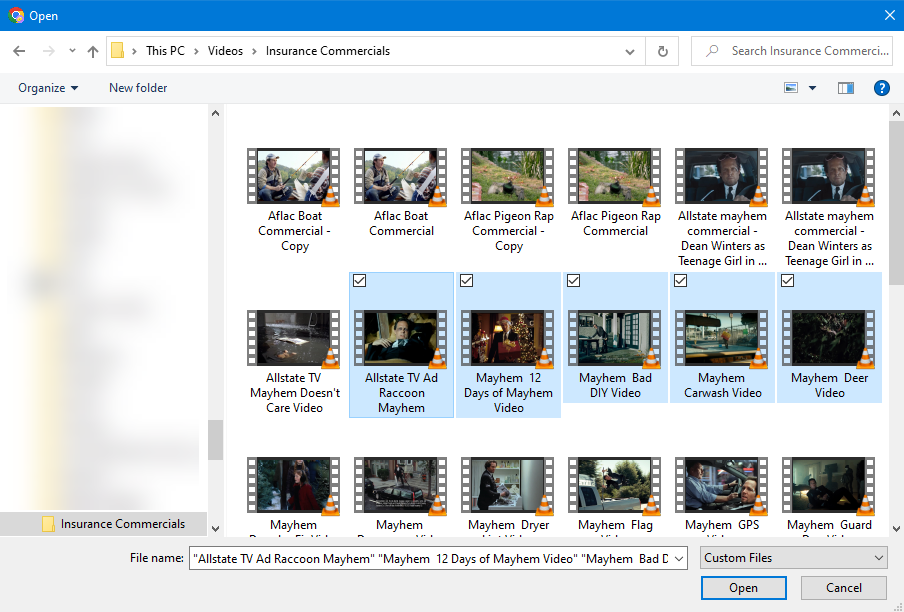904x612 pixels.
Task: Toggle the preview pane icon
Action: tap(846, 88)
